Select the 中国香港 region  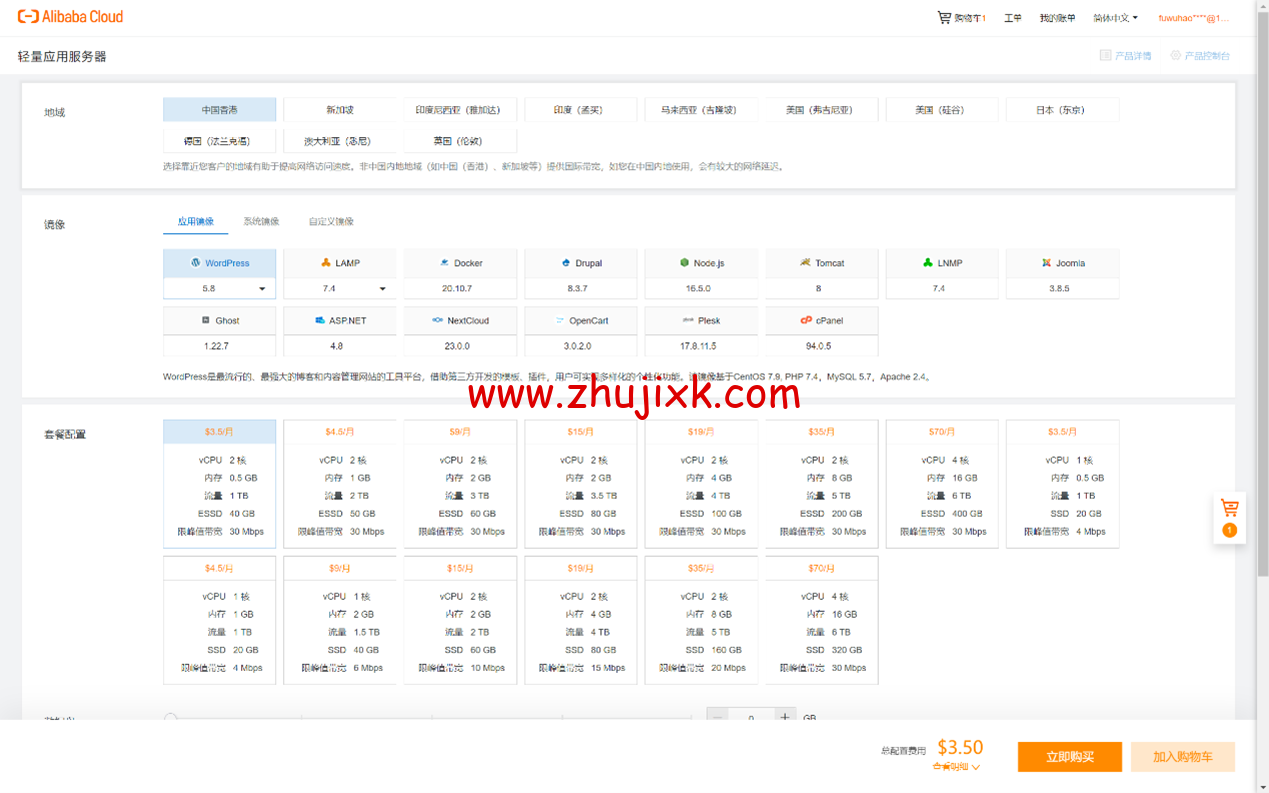pos(219,109)
